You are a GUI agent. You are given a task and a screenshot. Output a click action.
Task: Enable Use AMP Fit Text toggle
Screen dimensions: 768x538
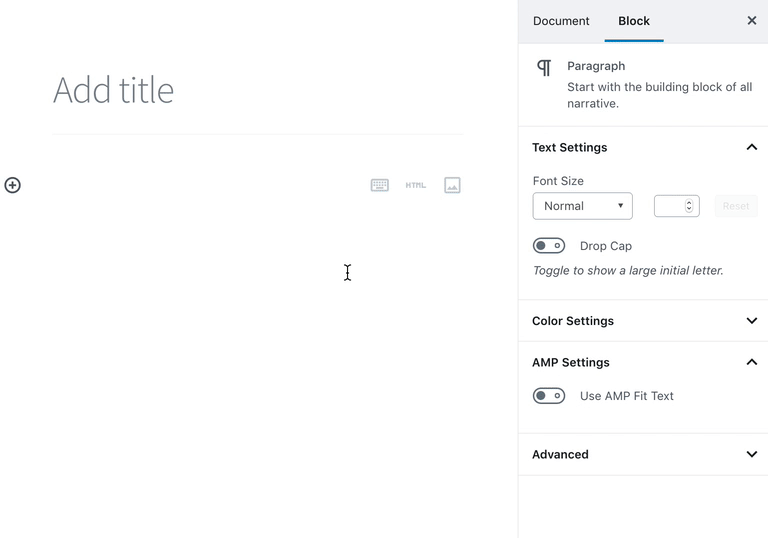[549, 396]
